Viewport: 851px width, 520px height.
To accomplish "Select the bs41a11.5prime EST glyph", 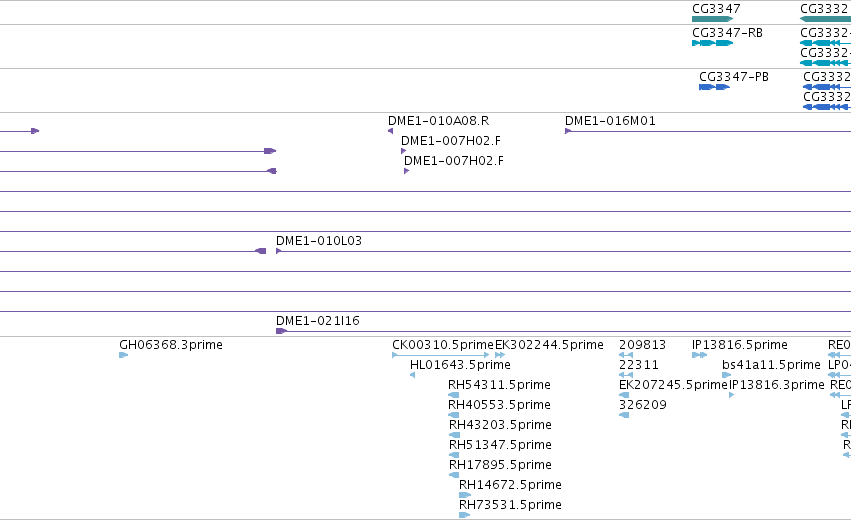I will coord(727,375).
